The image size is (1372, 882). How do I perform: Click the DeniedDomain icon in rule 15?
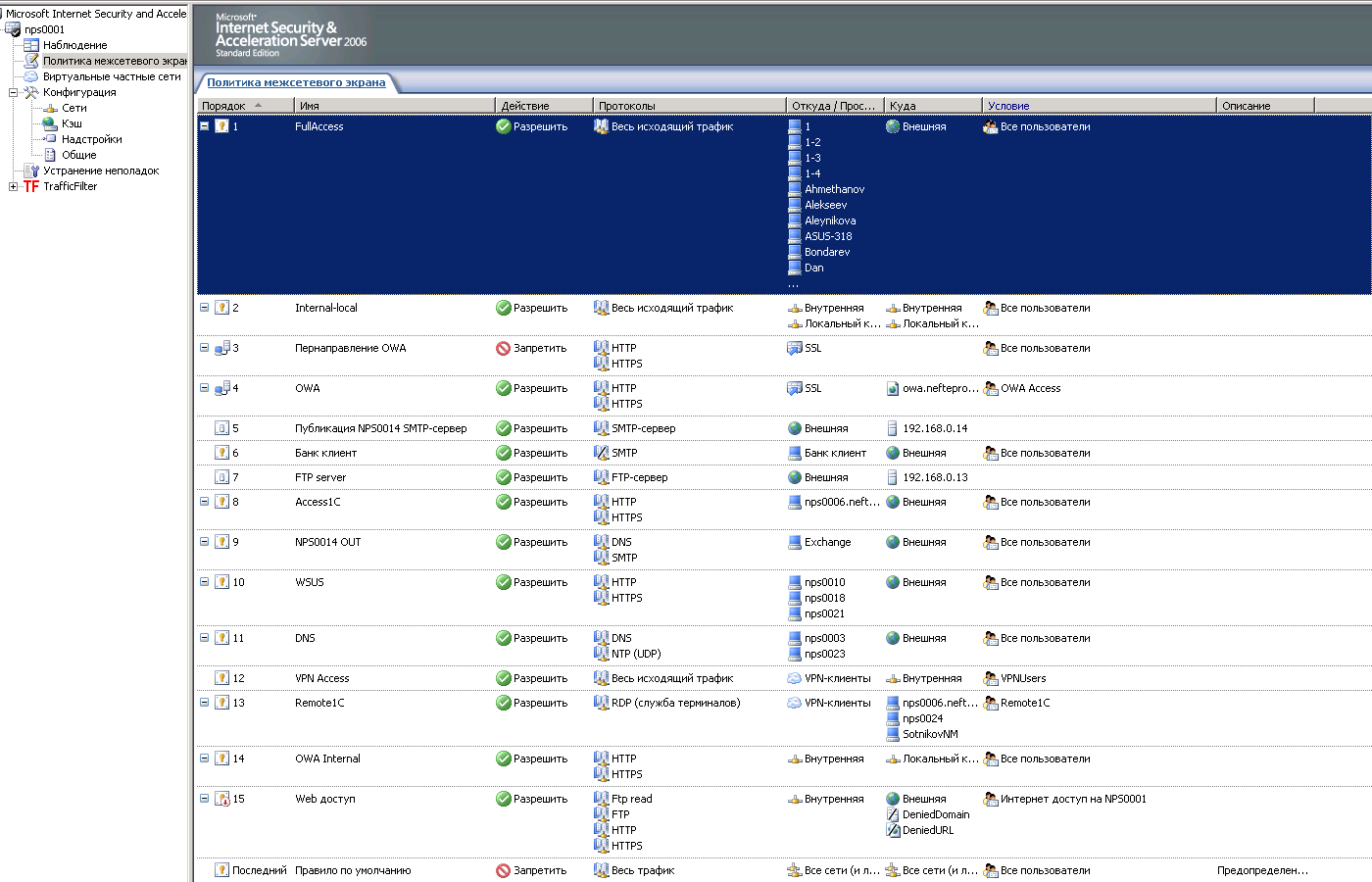893,814
